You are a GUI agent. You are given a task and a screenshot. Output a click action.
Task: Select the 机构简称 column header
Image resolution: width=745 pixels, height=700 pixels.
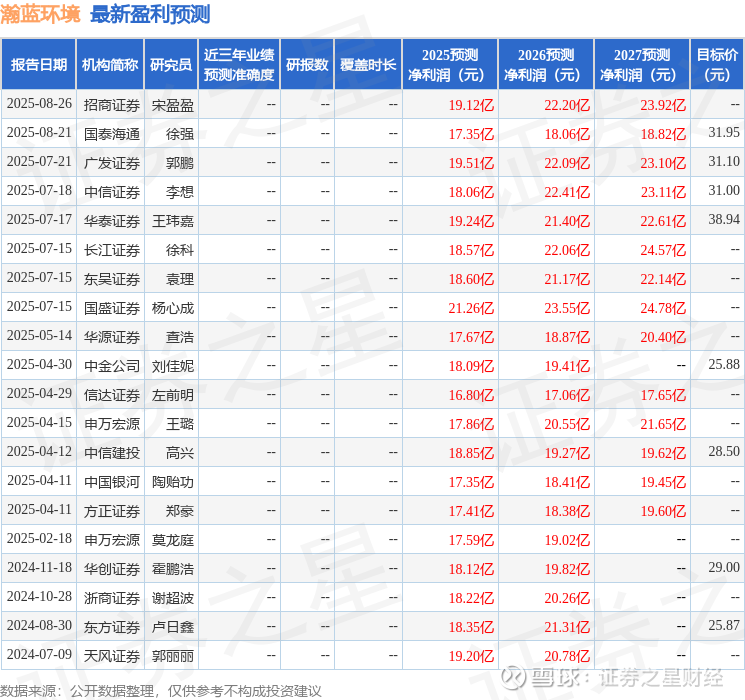[x=110, y=64]
